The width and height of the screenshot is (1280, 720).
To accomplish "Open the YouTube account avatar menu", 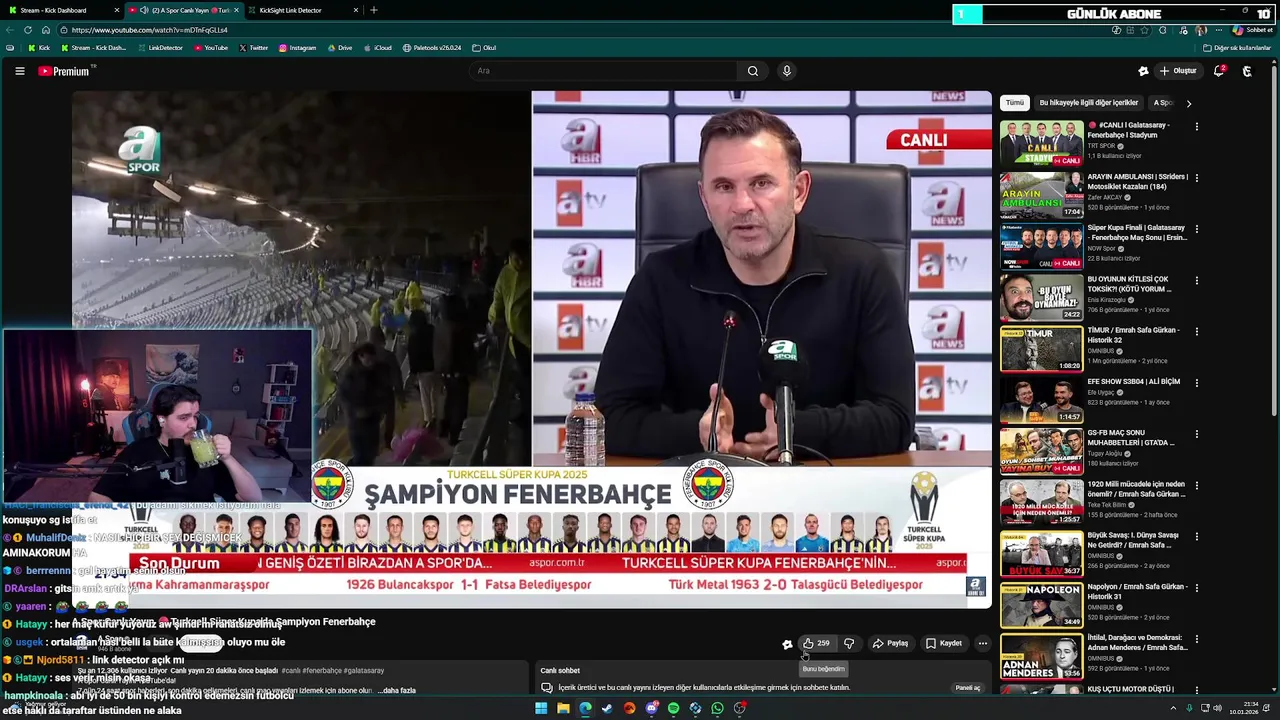I will coord(1247,71).
